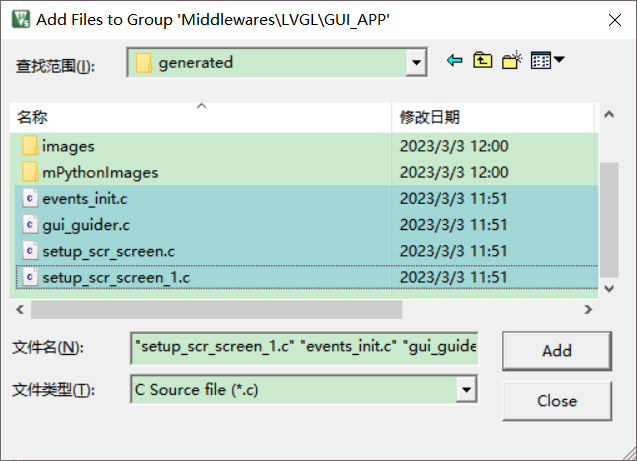The width and height of the screenshot is (637, 461).
Task: Click the C file icon beside setup_scr_screen_1.c
Action: point(30,277)
